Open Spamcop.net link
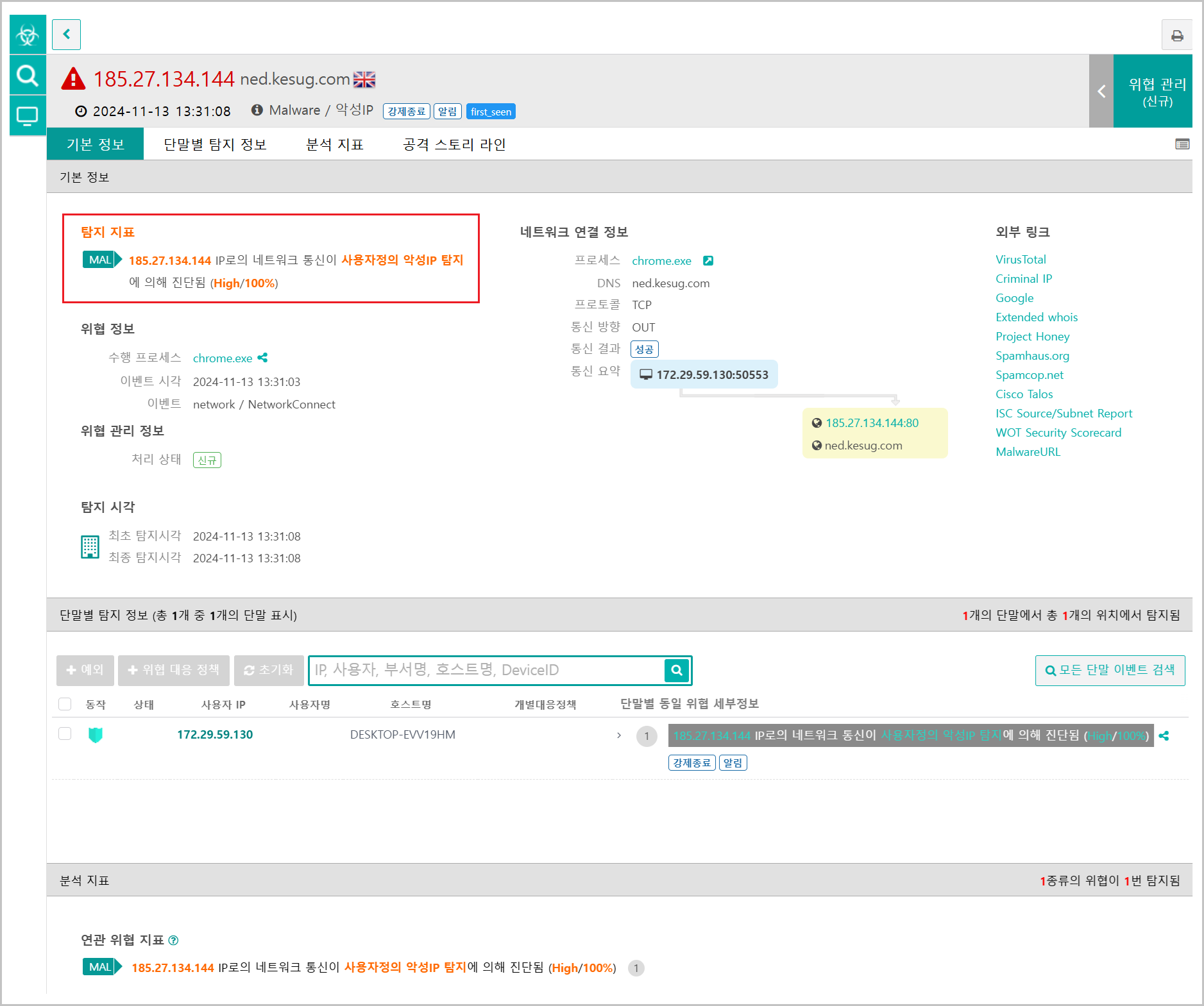 click(x=1030, y=375)
